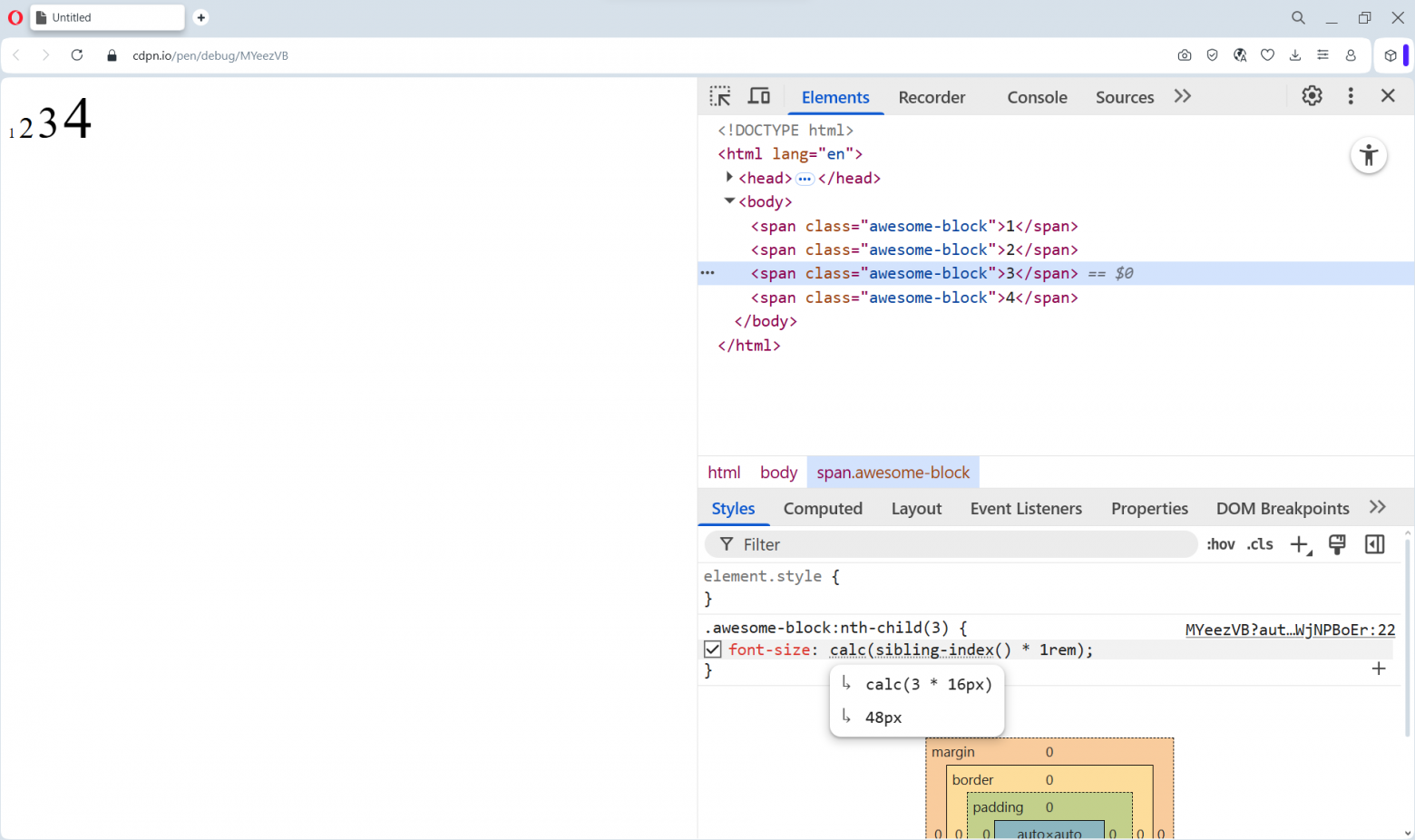Image resolution: width=1415 pixels, height=840 pixels.
Task: Open the Layout sub-tab
Action: (916, 509)
